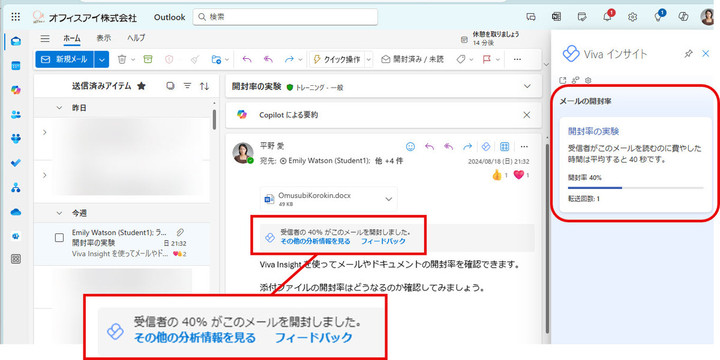Switch to the ヘルプ tab
This screenshot has width=720, height=360.
click(x=136, y=38)
